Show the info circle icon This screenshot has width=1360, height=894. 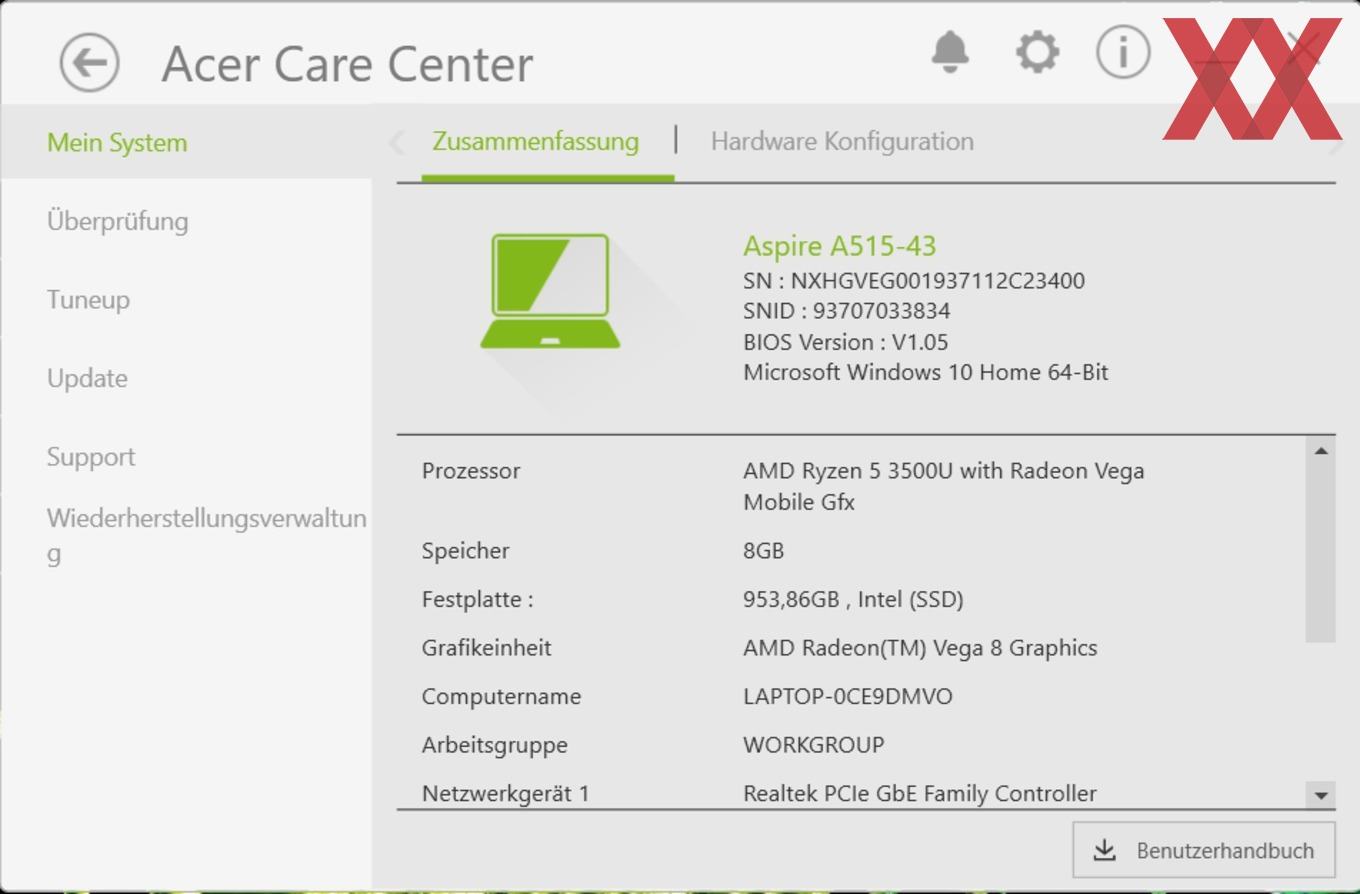coord(1123,51)
